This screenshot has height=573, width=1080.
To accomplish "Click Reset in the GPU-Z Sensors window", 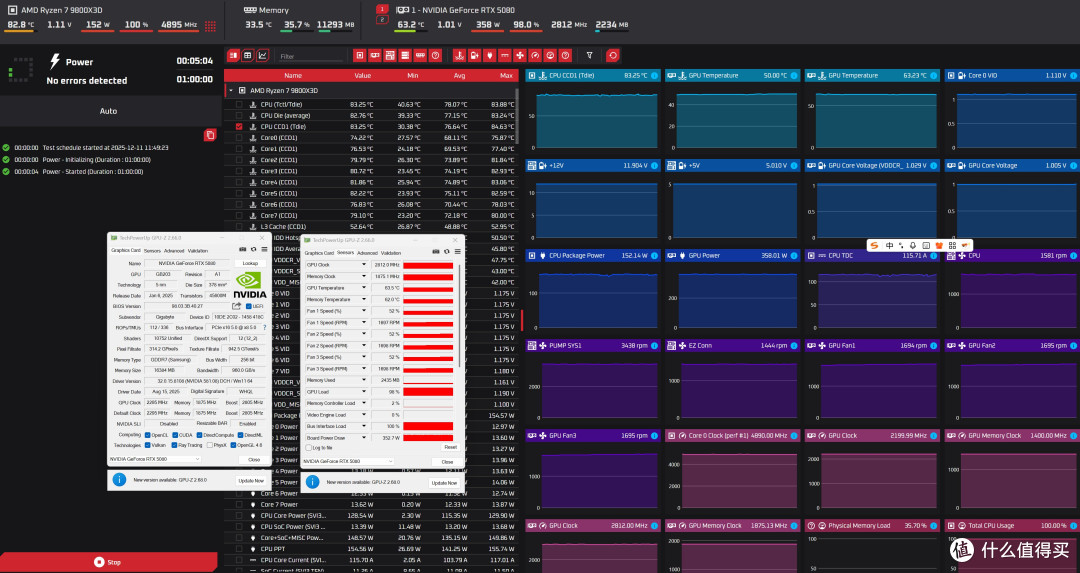I will click(x=450, y=447).
